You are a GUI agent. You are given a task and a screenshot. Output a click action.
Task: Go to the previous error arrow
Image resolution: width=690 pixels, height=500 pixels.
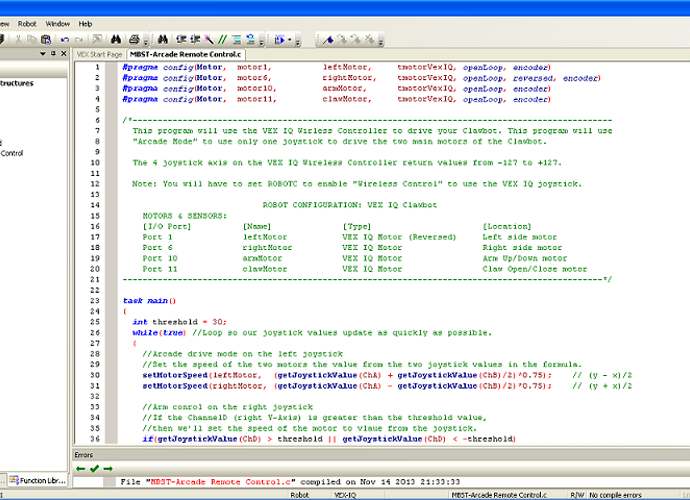[80, 469]
